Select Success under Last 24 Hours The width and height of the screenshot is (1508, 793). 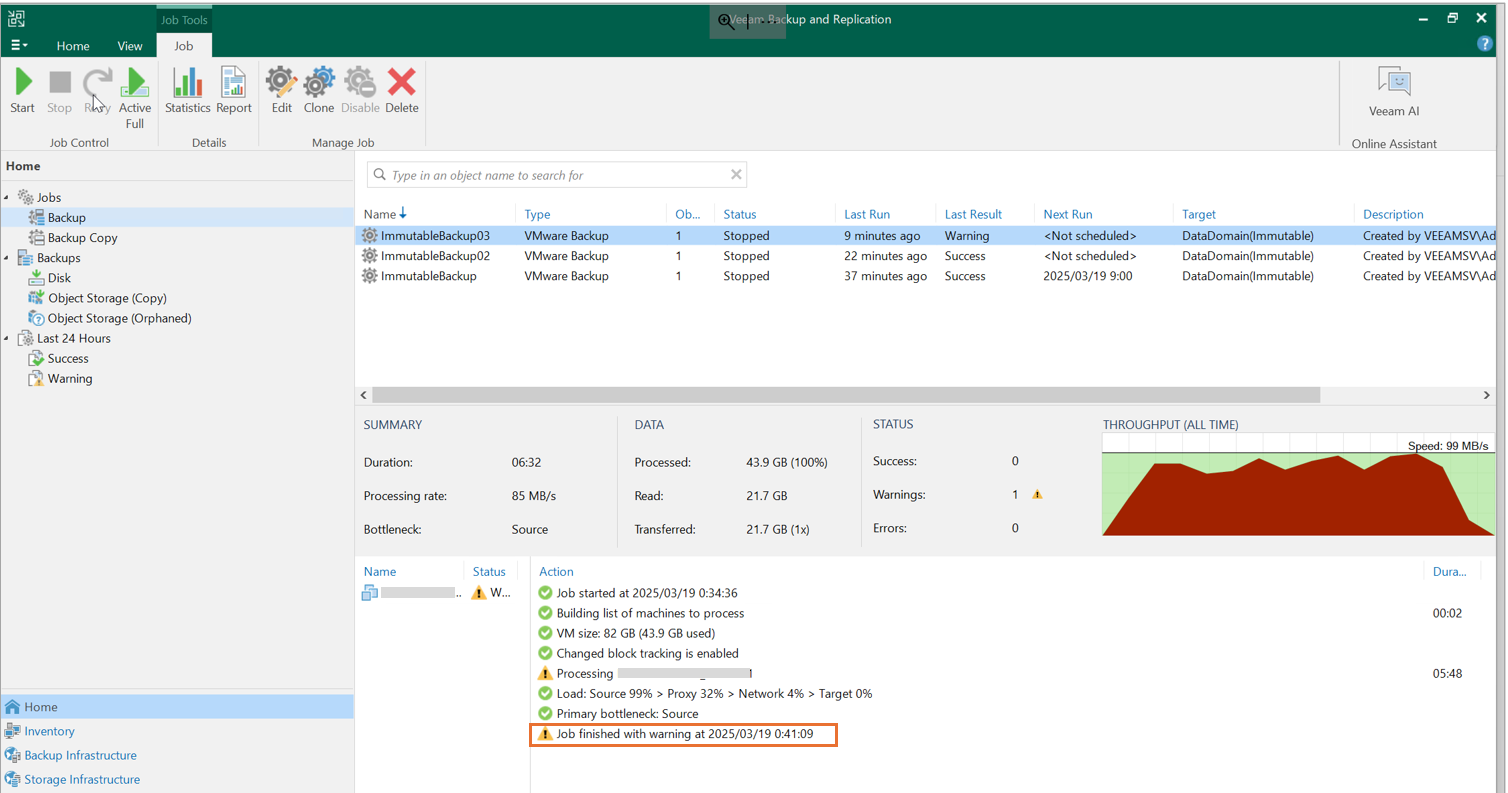[x=59, y=358]
